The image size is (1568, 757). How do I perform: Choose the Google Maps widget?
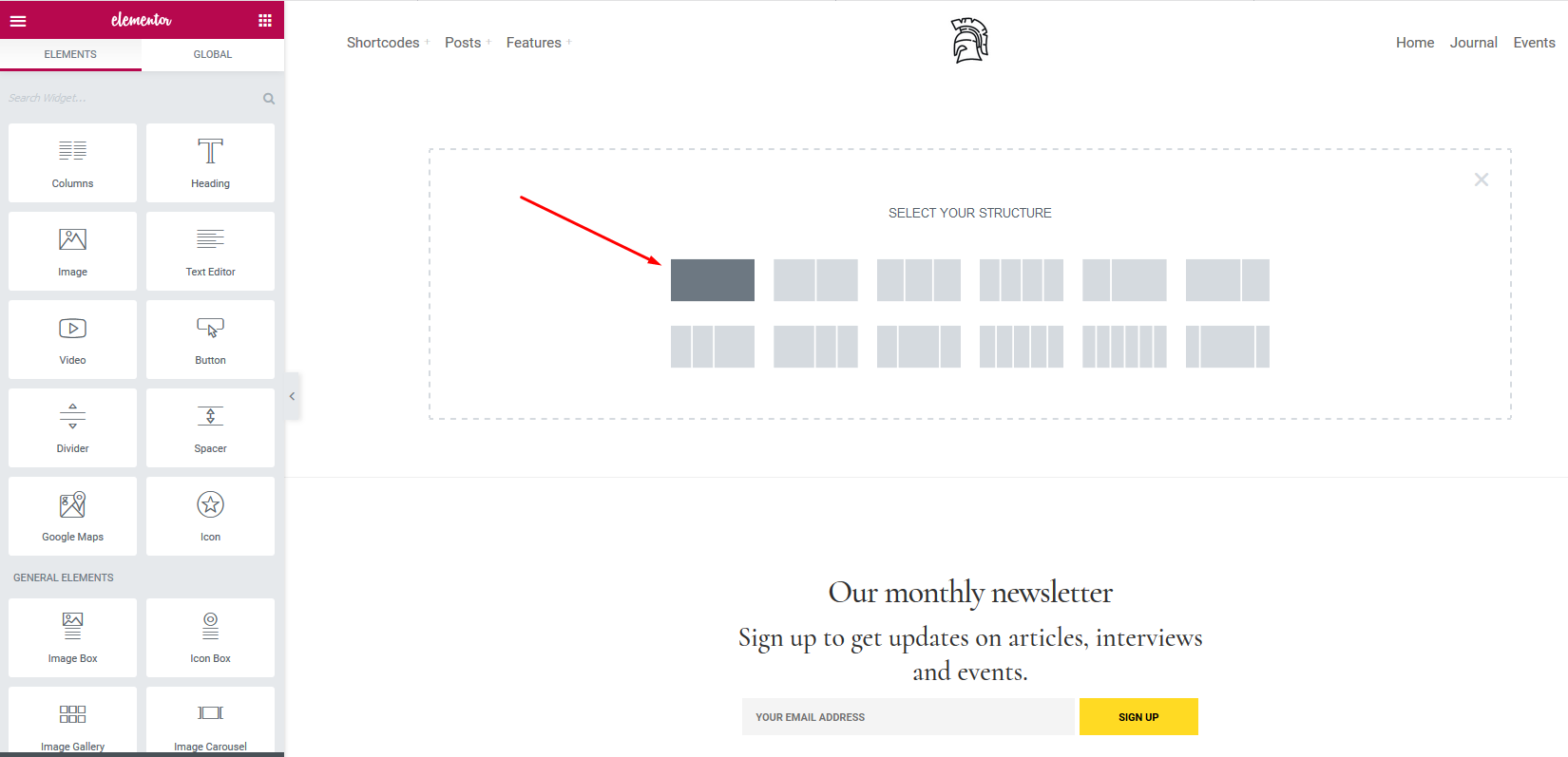72,516
